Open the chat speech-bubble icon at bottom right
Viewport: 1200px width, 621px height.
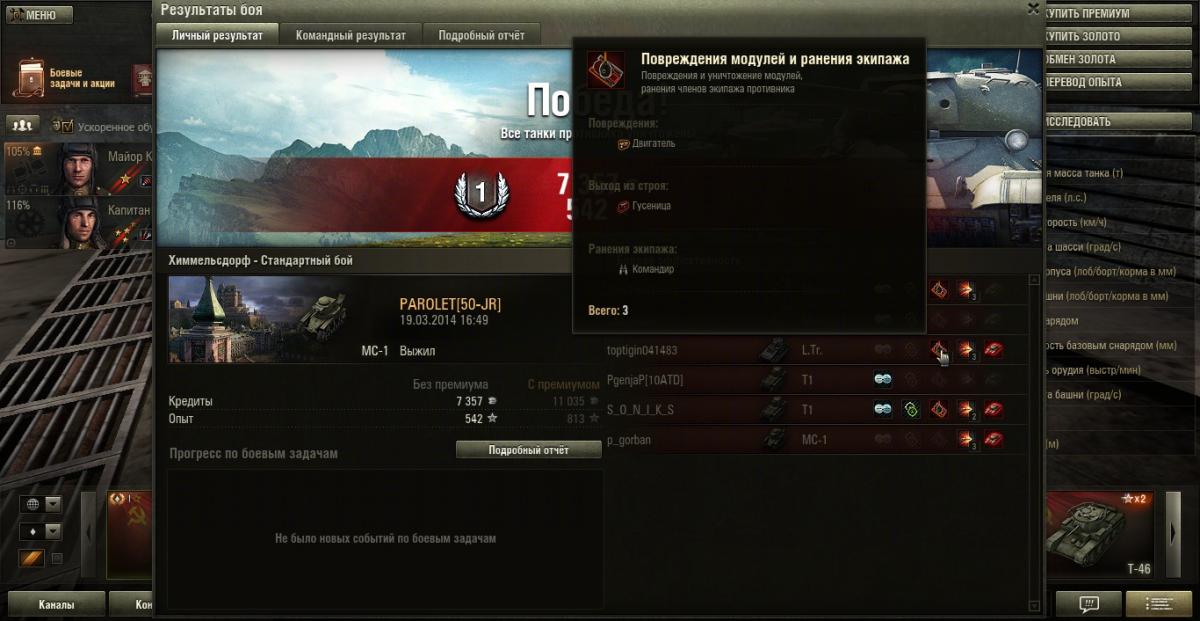pyautogui.click(x=1089, y=604)
